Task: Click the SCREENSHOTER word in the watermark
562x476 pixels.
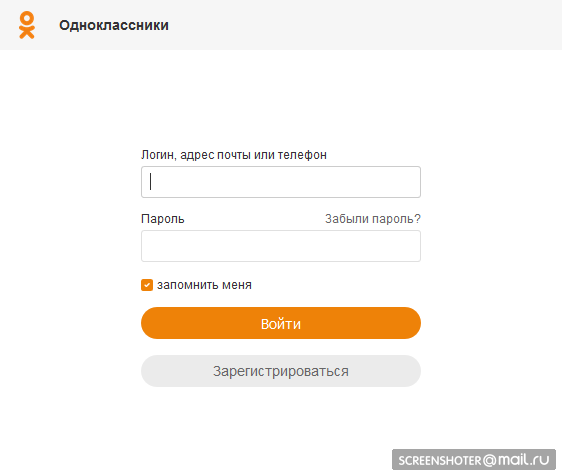Action: pos(440,461)
